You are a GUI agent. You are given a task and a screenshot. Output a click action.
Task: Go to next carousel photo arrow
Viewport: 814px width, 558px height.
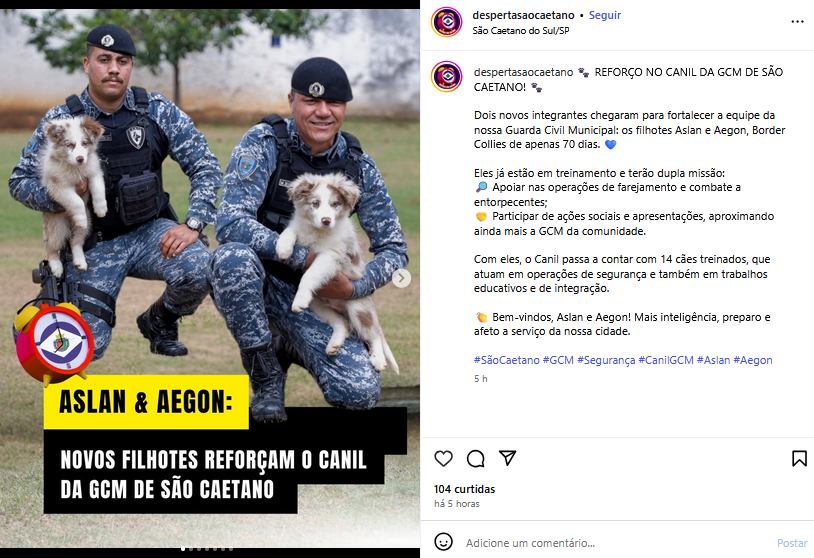click(401, 278)
